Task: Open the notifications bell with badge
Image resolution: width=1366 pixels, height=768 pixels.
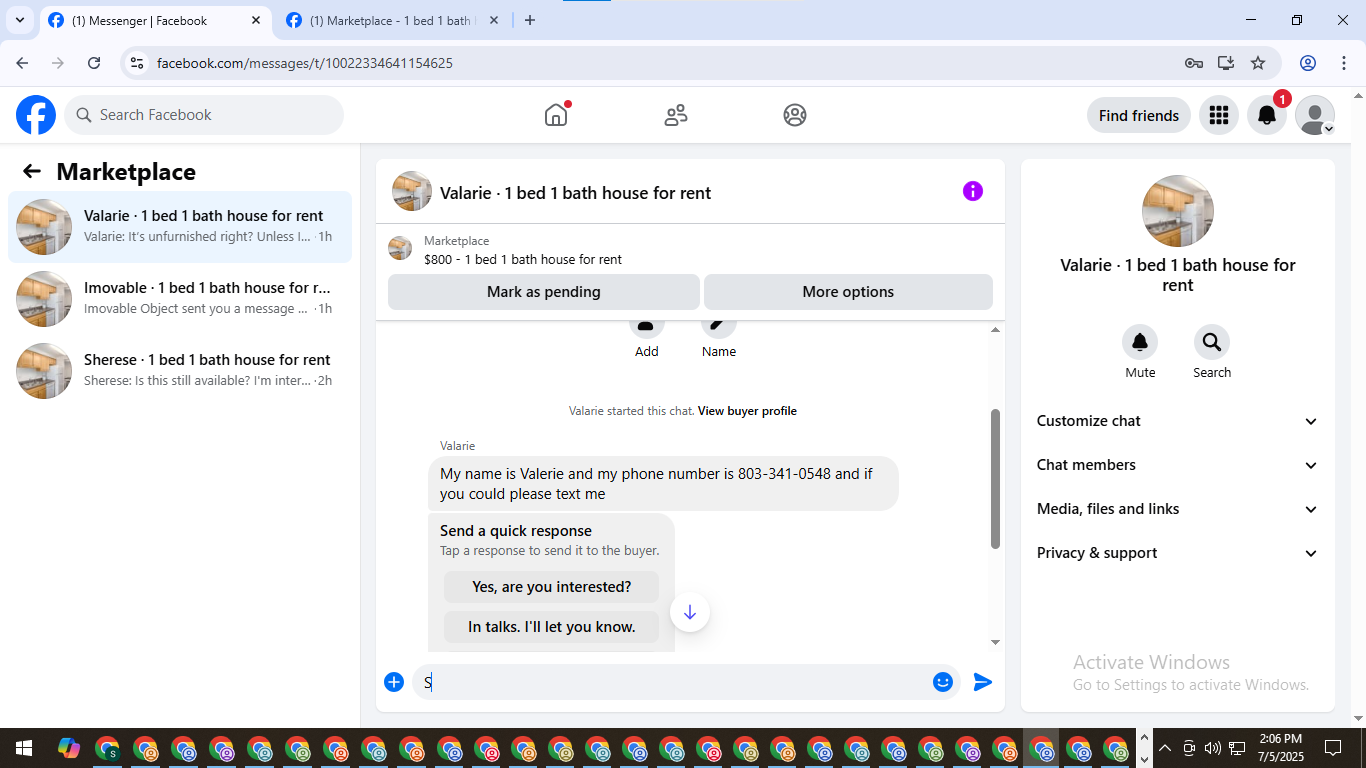Action: pos(1267,115)
